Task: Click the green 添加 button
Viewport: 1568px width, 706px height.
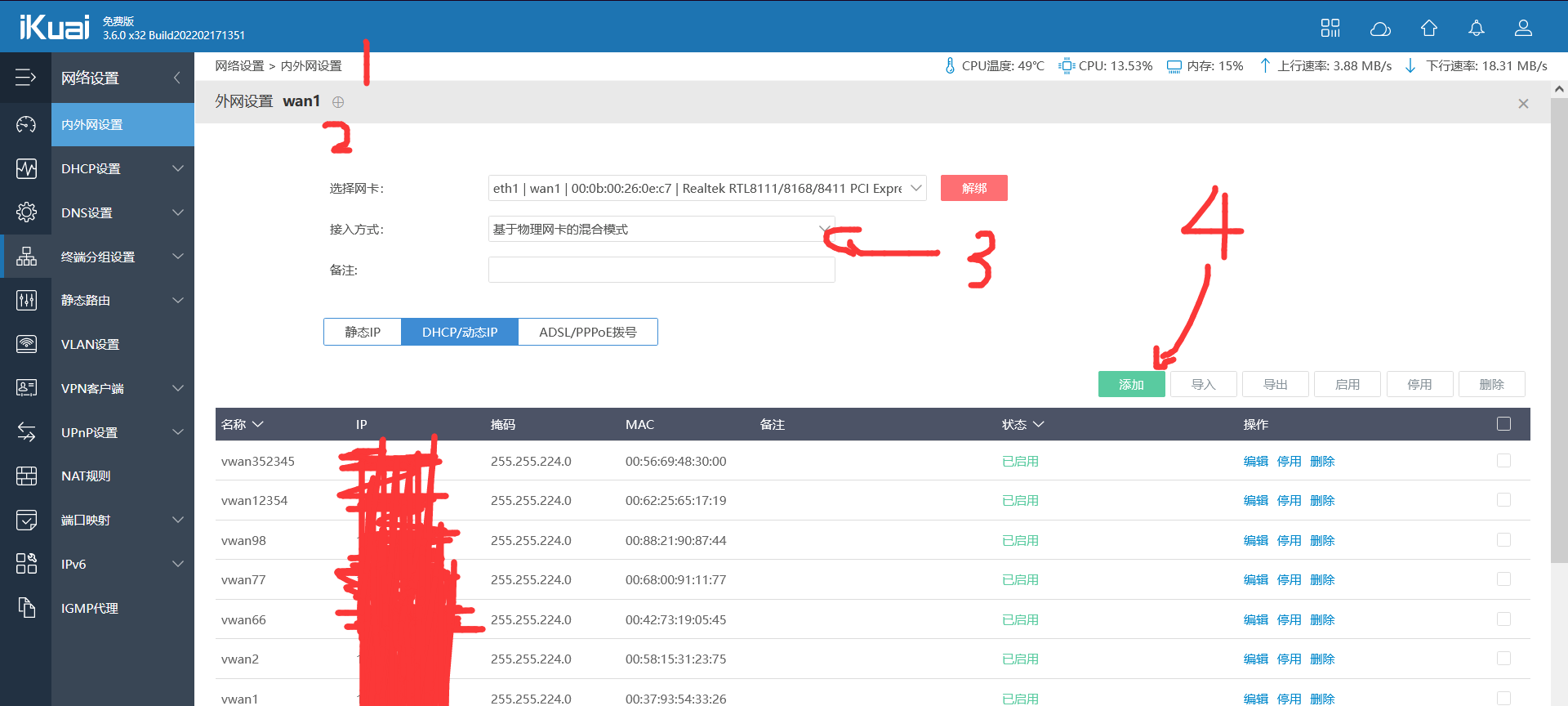Action: click(x=1131, y=384)
